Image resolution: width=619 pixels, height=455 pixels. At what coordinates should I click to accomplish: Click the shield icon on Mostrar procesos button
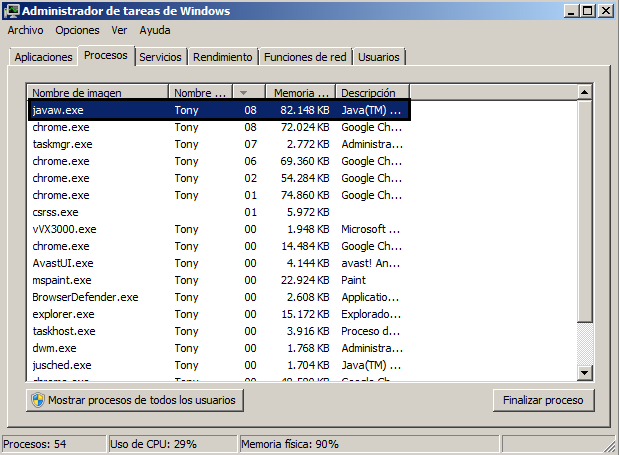pos(38,400)
